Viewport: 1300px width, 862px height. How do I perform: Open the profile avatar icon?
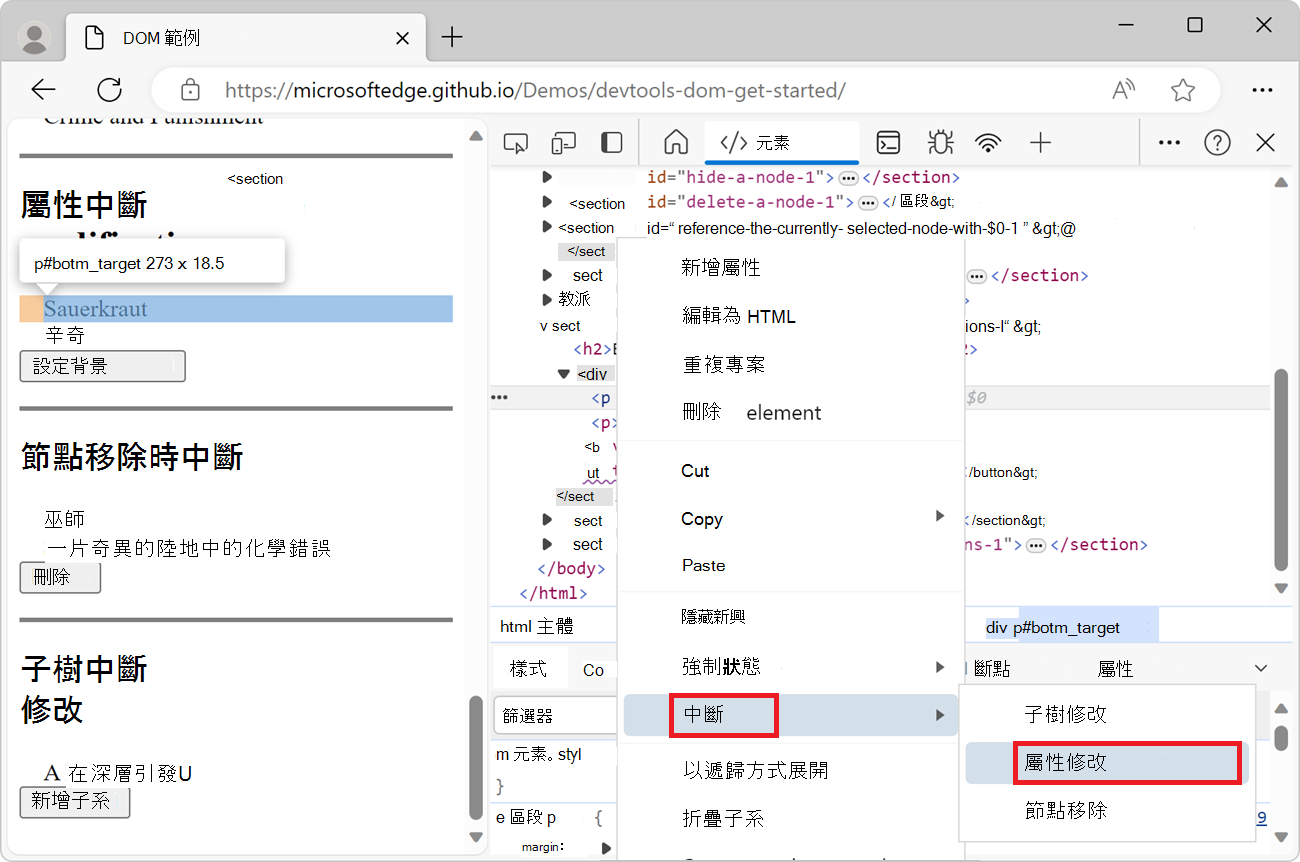point(36,38)
